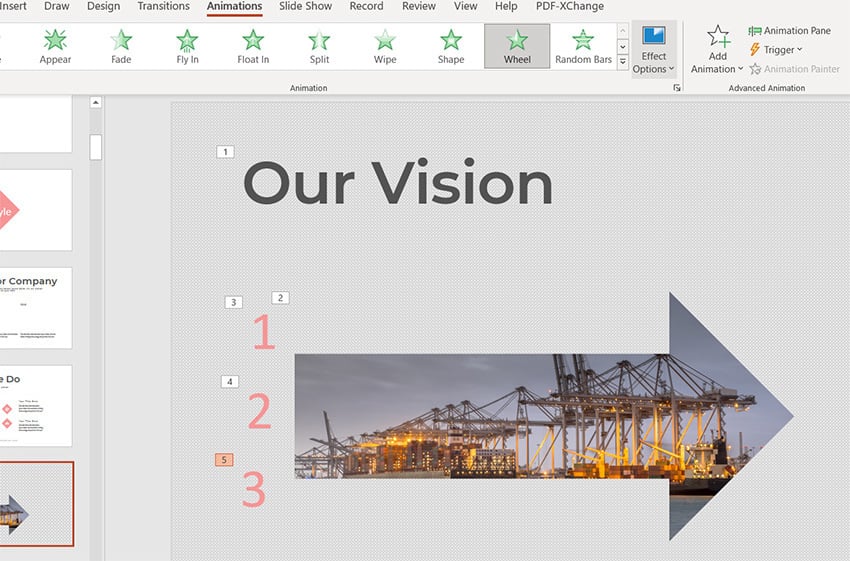Expand the Trigger dropdown menu
The height and width of the screenshot is (561, 850).
[x=777, y=50]
